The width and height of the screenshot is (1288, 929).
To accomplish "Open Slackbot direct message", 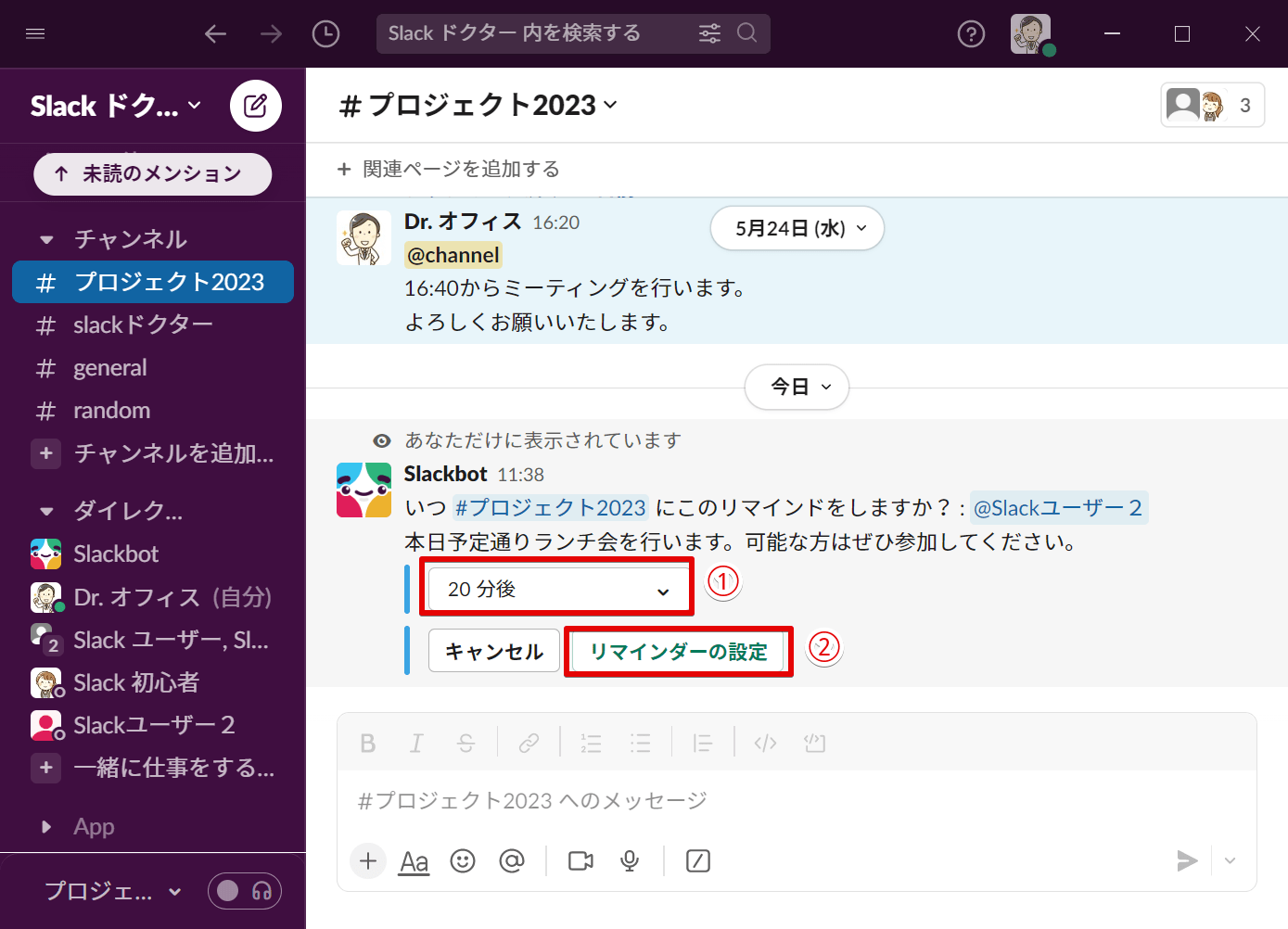I will 153,554.
